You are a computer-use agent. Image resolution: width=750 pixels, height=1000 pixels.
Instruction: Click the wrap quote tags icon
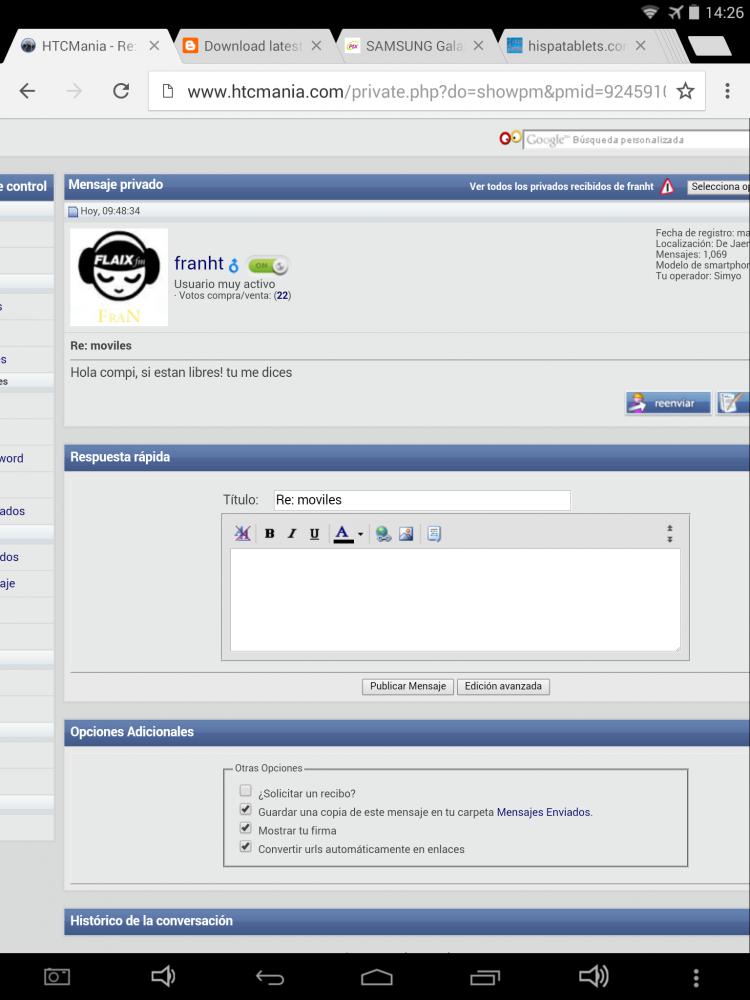[434, 534]
